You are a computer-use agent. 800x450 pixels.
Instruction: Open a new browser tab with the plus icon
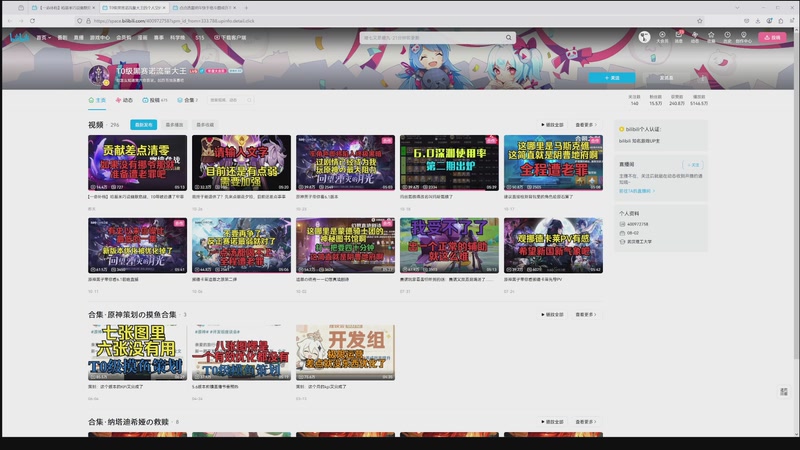[246, 8]
